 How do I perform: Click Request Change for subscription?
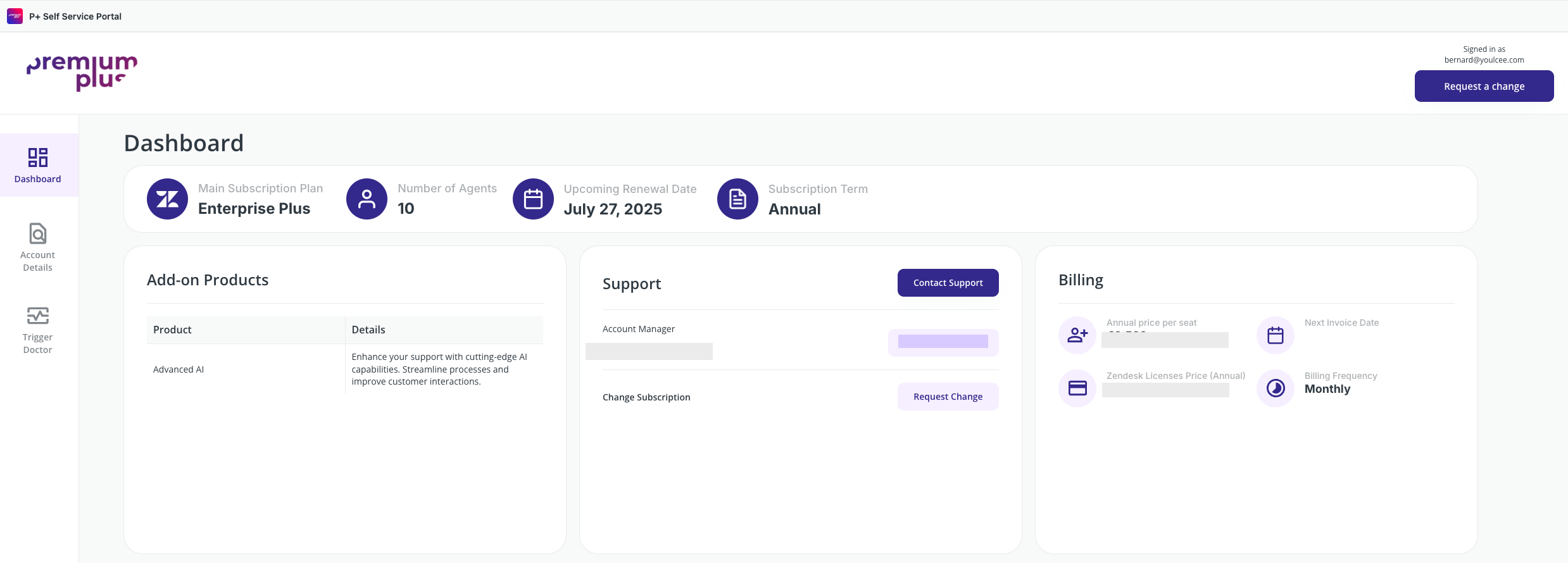[x=948, y=397]
